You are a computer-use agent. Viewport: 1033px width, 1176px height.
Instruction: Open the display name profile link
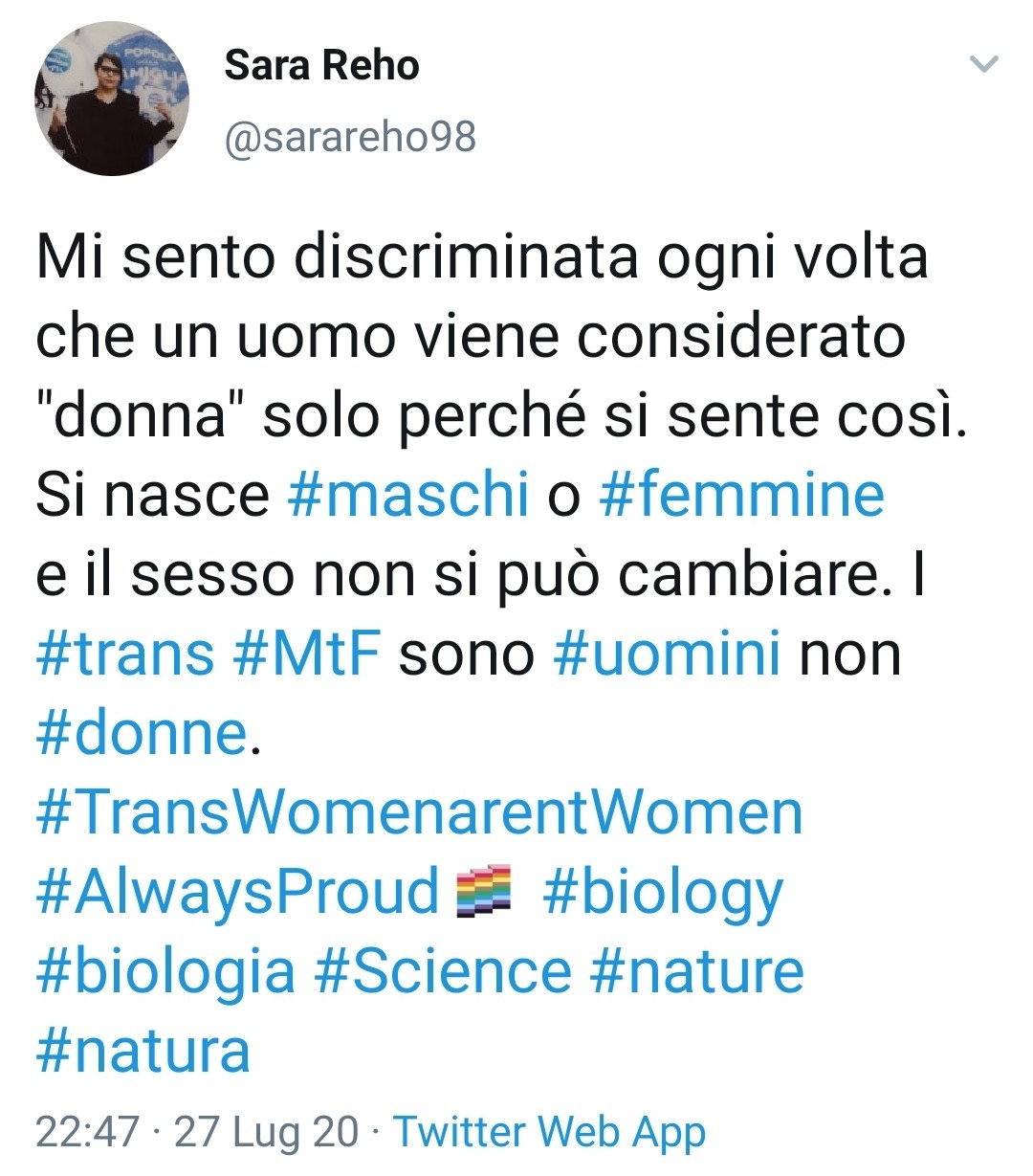tap(321, 65)
